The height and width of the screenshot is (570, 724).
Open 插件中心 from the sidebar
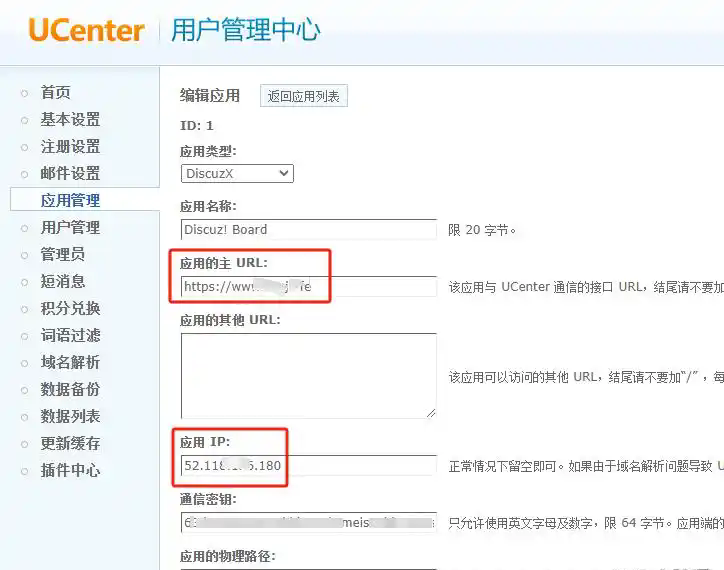pyautogui.click(x=70, y=471)
